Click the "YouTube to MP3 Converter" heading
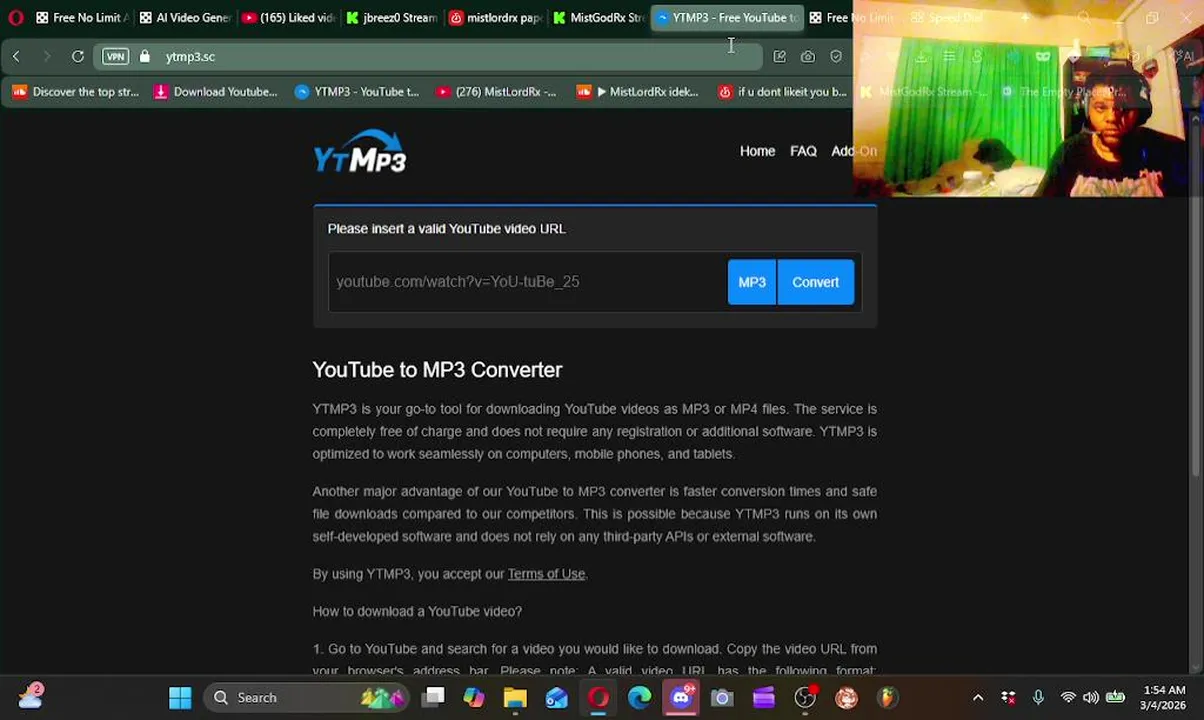This screenshot has width=1204, height=720. 437,370
